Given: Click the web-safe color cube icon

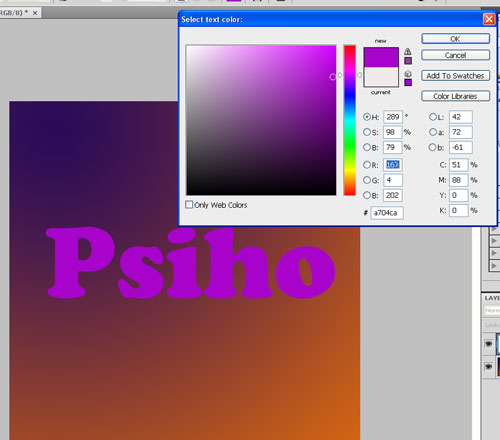Looking at the screenshot, I should click(408, 74).
